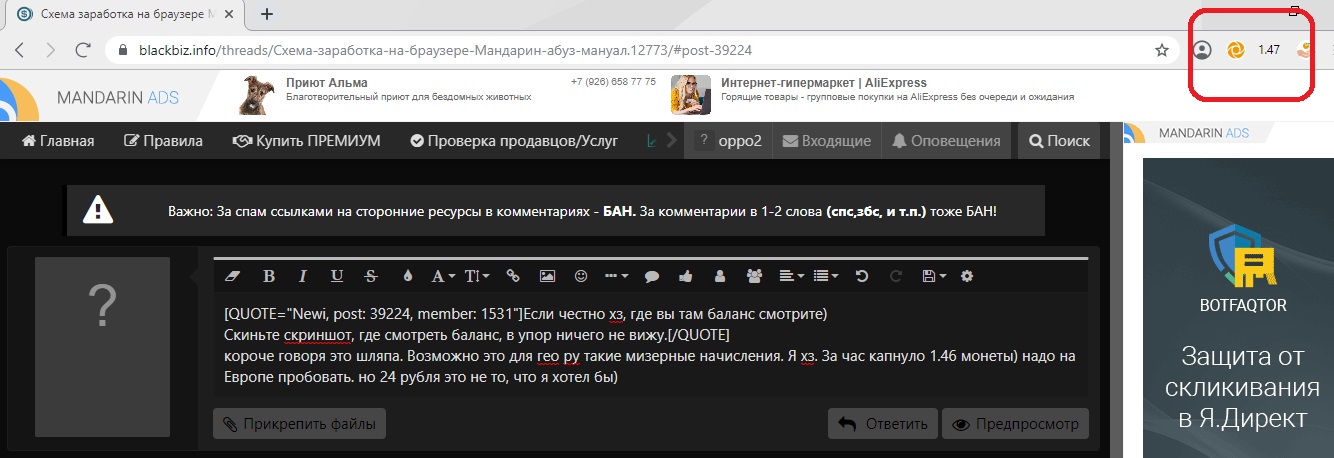This screenshot has width=1334, height=458.
Task: Toggle bold formatting in editor
Action: point(268,276)
